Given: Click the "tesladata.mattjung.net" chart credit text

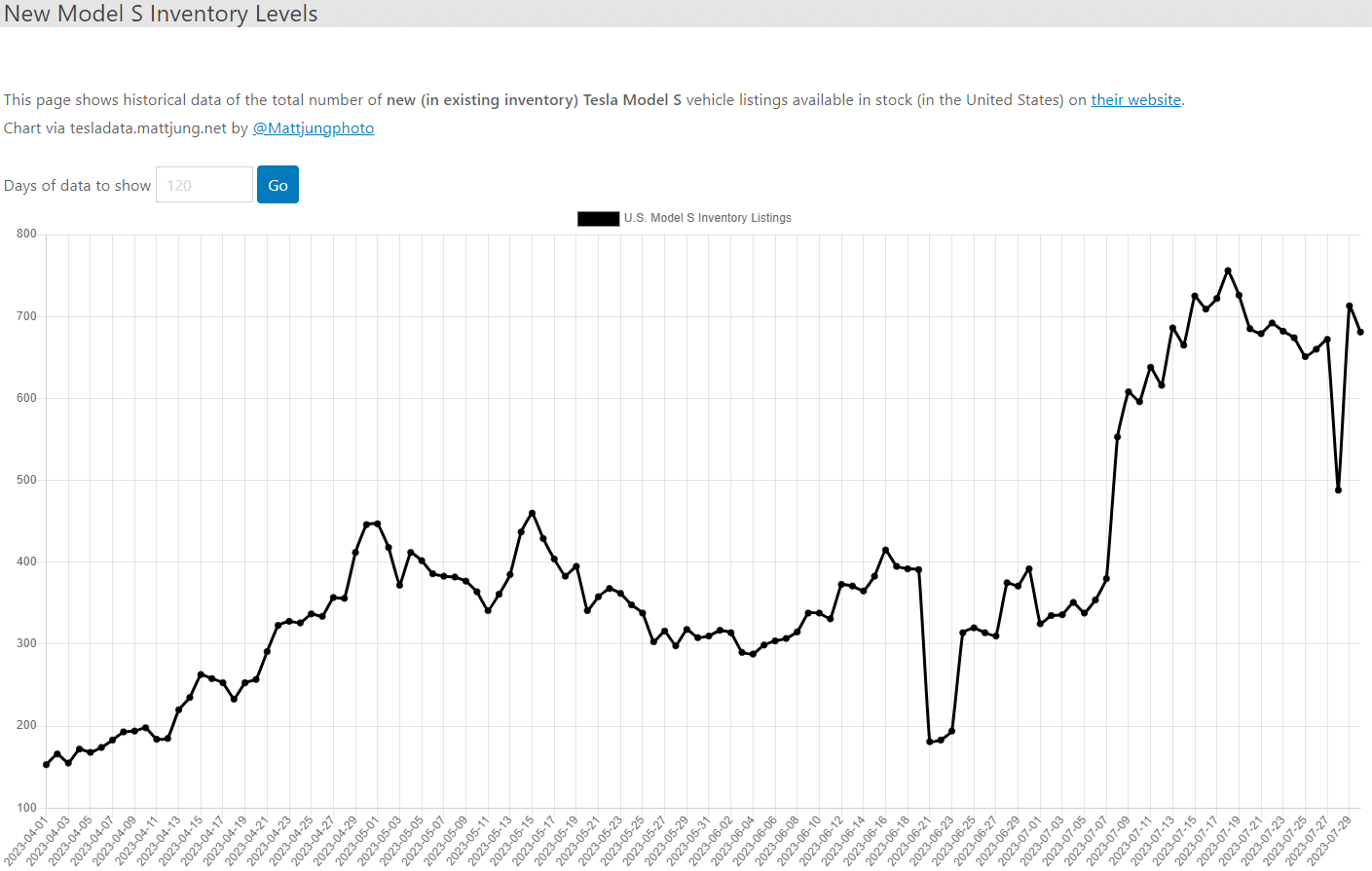Looking at the screenshot, I should tap(148, 127).
